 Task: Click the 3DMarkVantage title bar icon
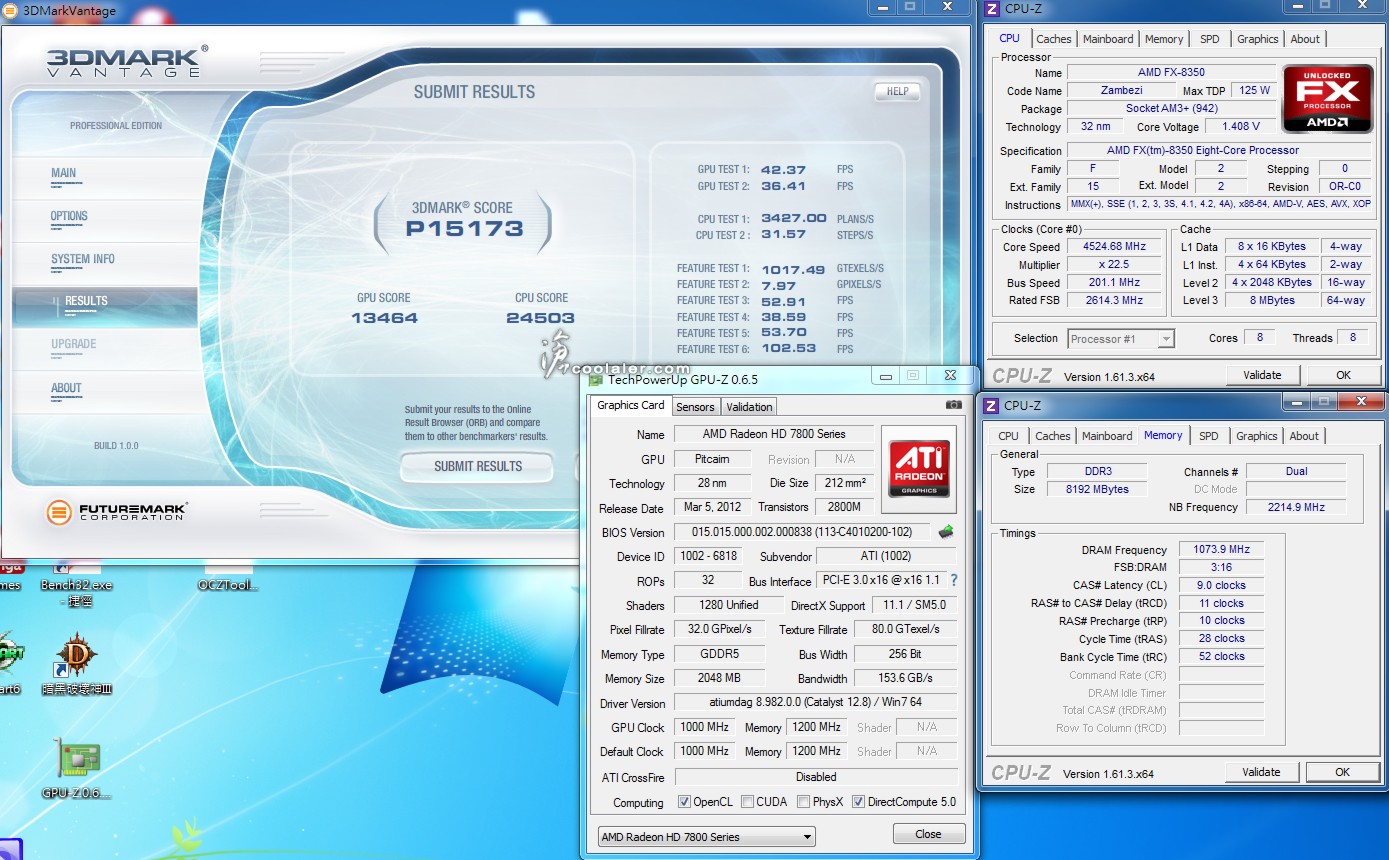tap(9, 11)
